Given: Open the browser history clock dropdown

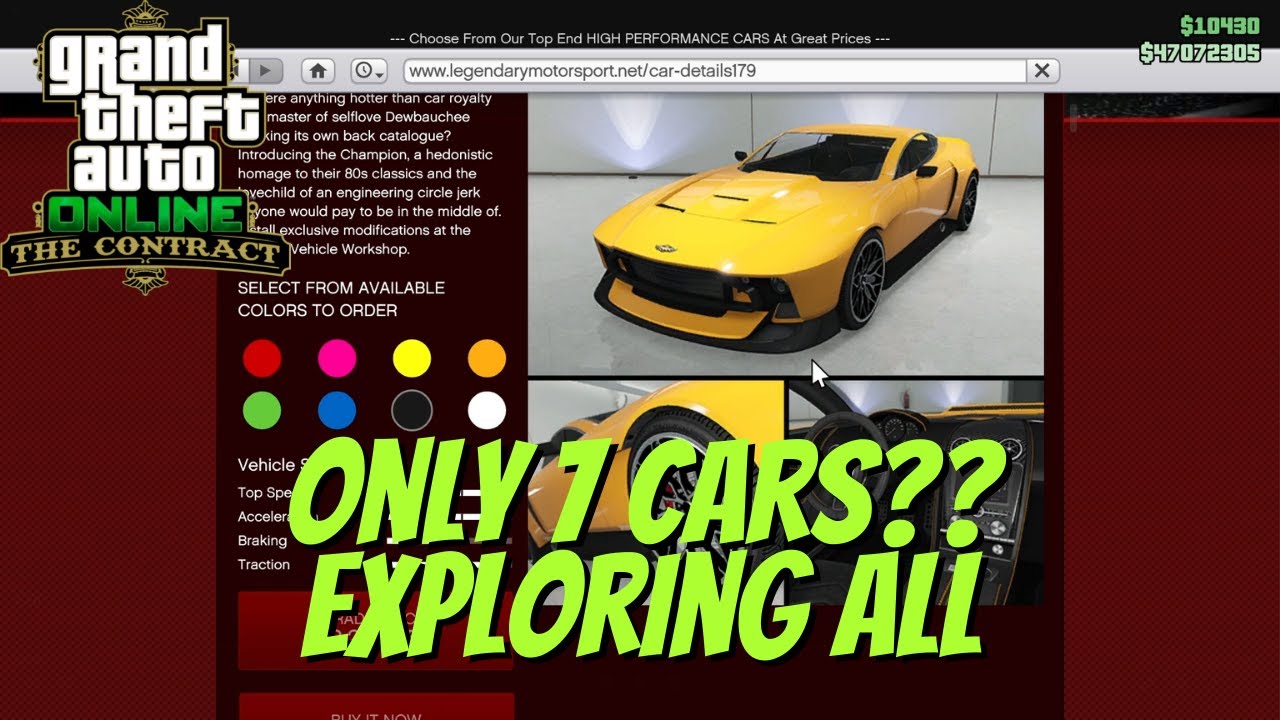Looking at the screenshot, I should coord(368,71).
